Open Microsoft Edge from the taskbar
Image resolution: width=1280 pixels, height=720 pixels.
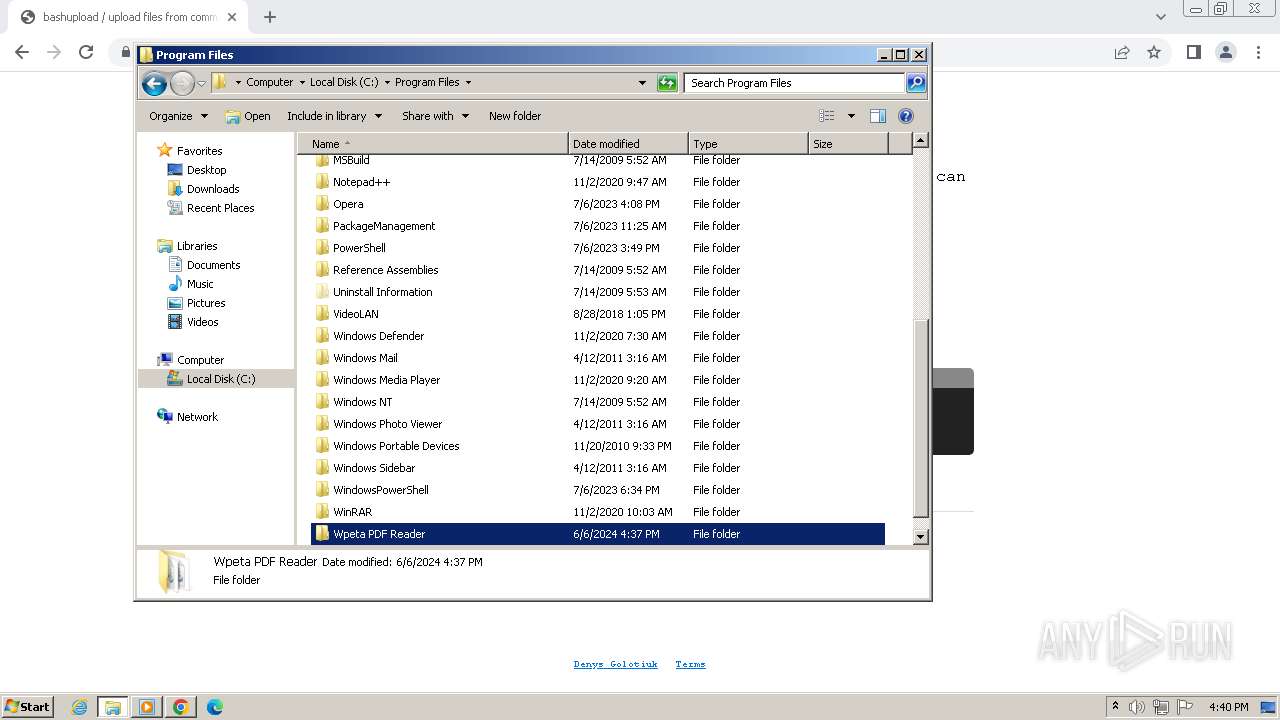[214, 707]
